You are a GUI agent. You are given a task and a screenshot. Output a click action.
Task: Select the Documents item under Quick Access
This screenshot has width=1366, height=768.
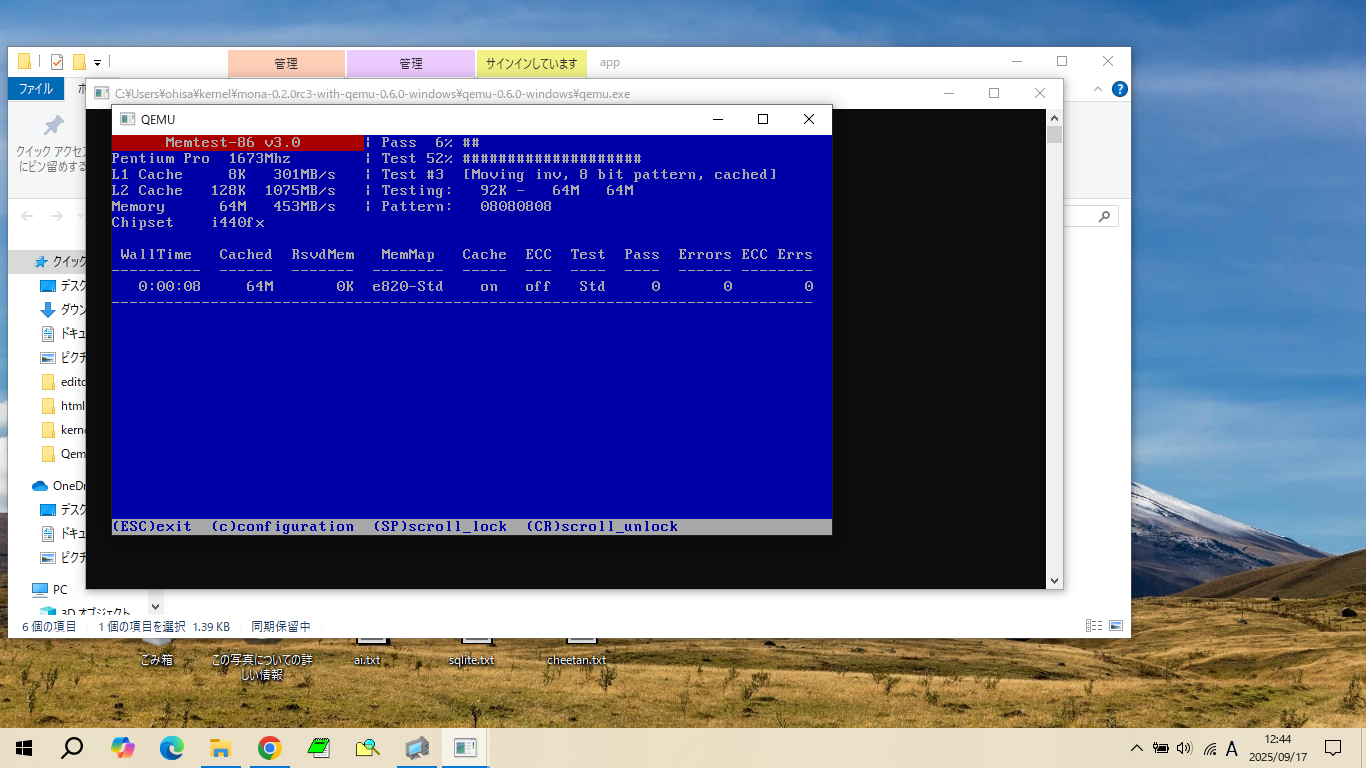coord(63,334)
